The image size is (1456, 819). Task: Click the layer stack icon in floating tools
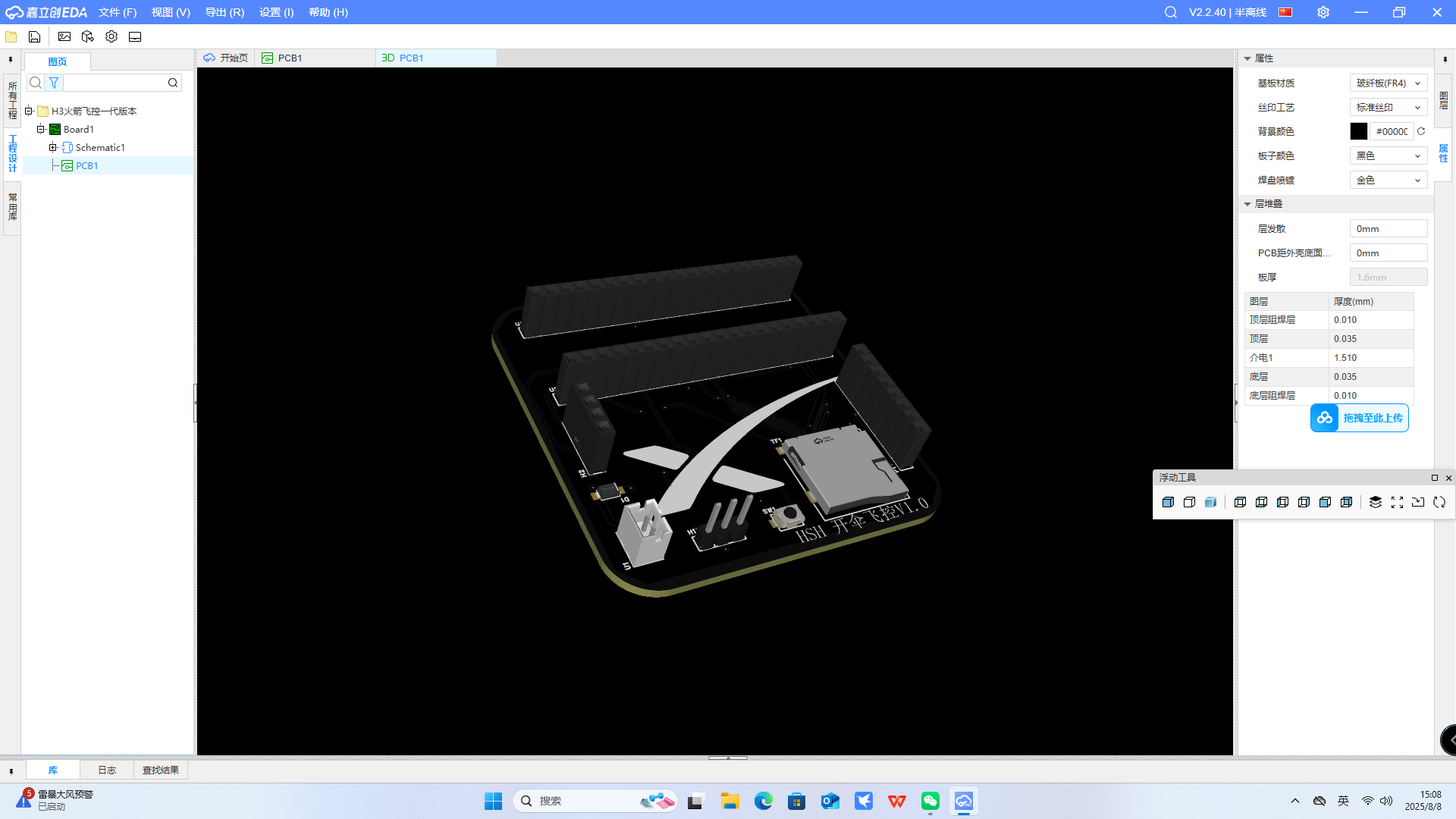tap(1376, 502)
